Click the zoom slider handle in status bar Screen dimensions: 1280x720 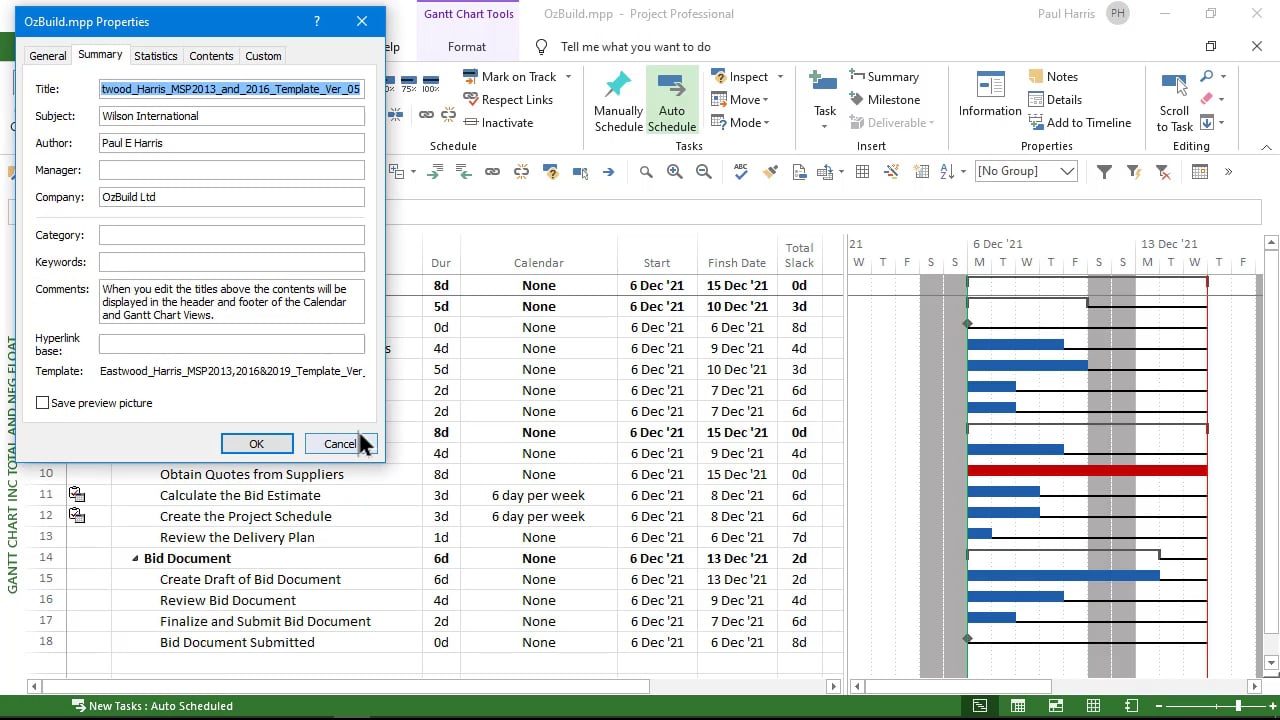1238,706
